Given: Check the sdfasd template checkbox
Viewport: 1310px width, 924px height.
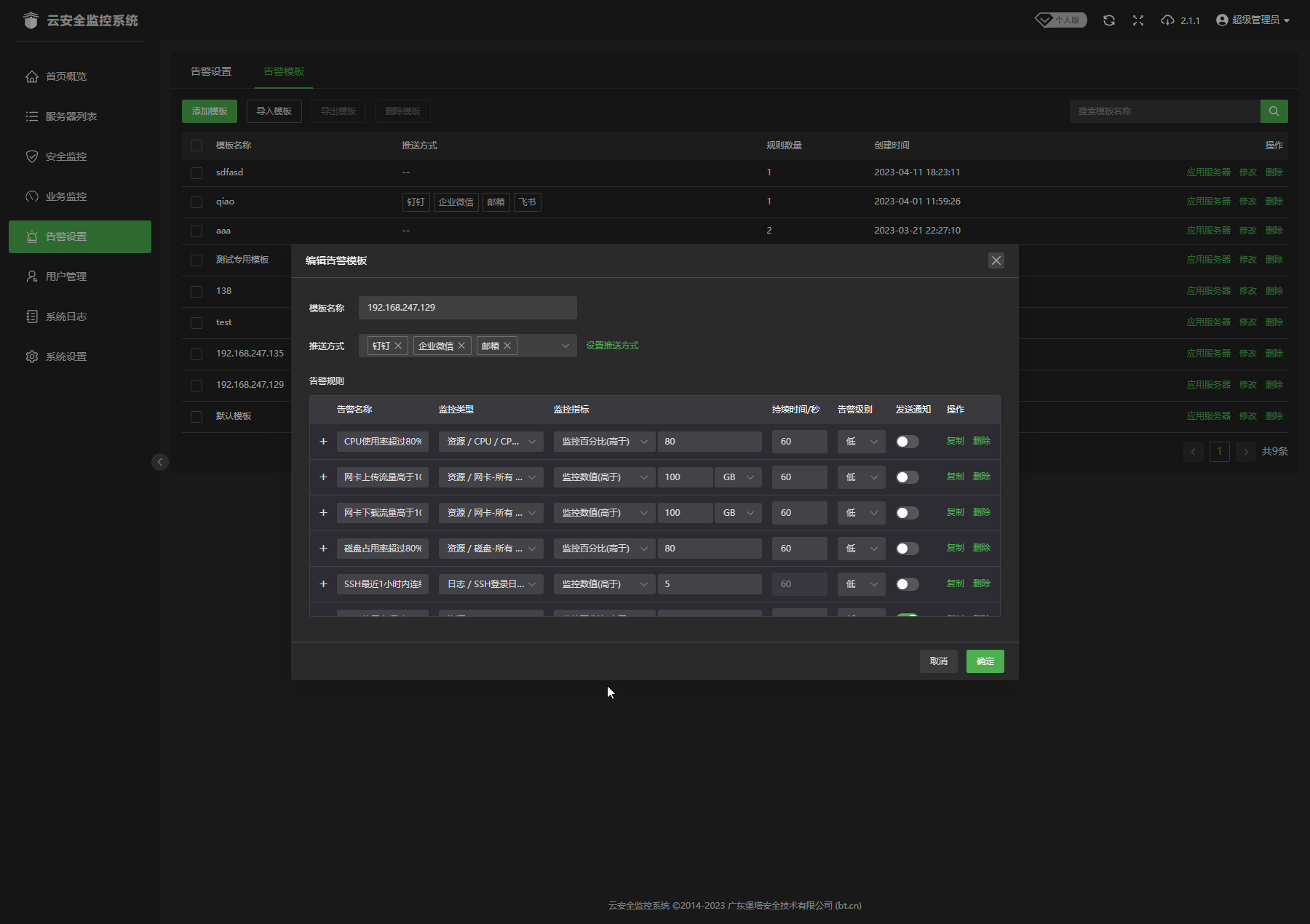Looking at the screenshot, I should 196,173.
